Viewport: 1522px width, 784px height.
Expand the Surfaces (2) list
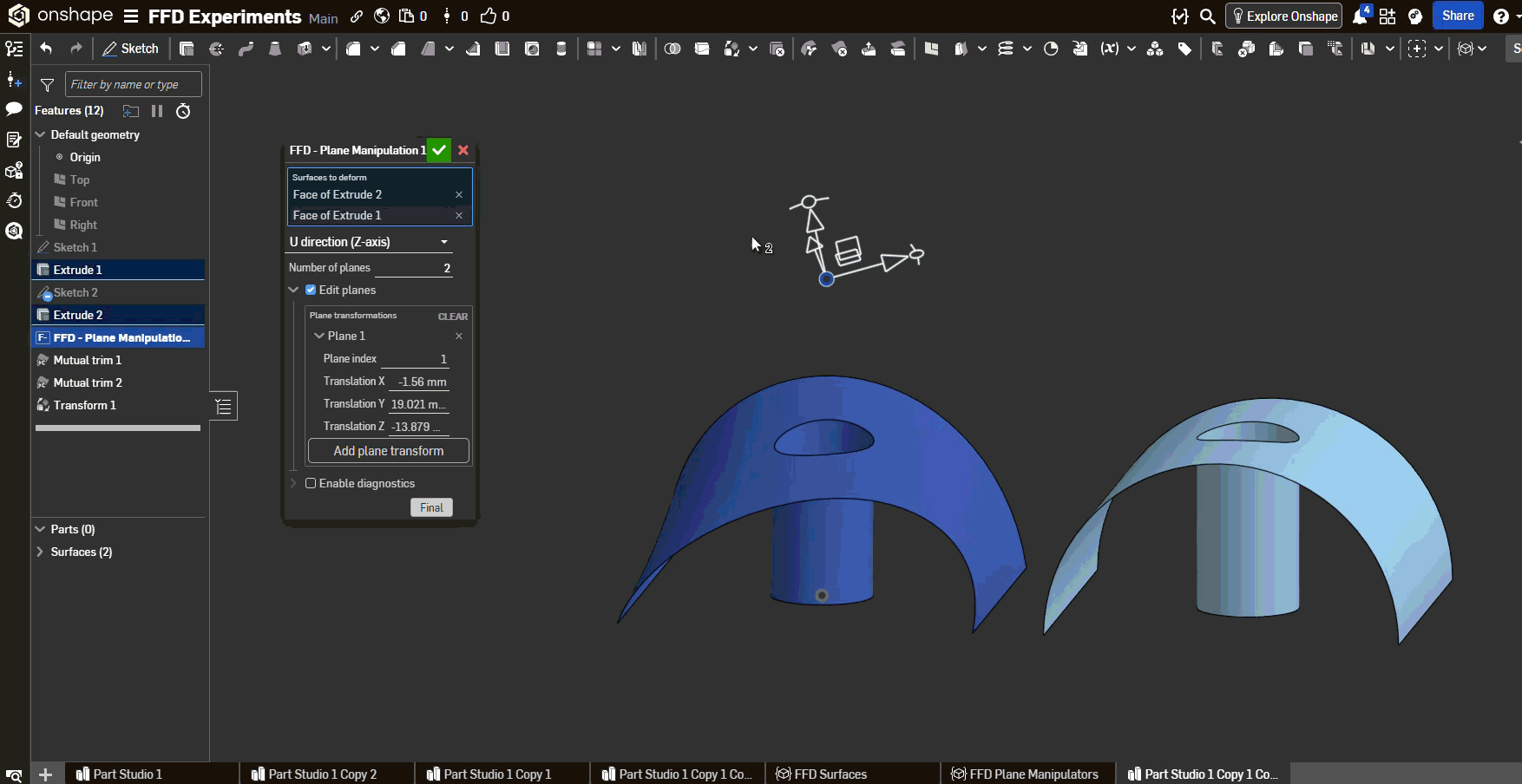pyautogui.click(x=40, y=552)
